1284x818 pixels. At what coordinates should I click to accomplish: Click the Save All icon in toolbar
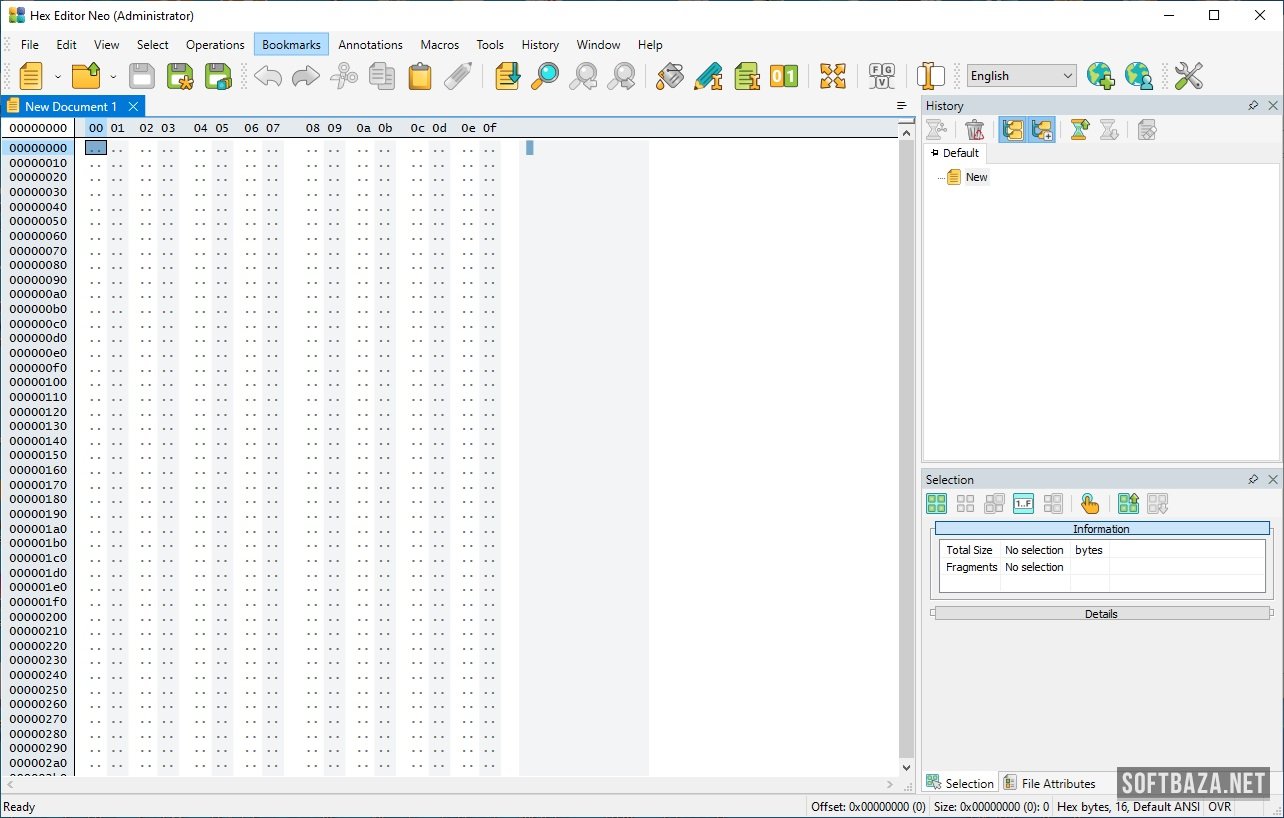click(x=218, y=76)
